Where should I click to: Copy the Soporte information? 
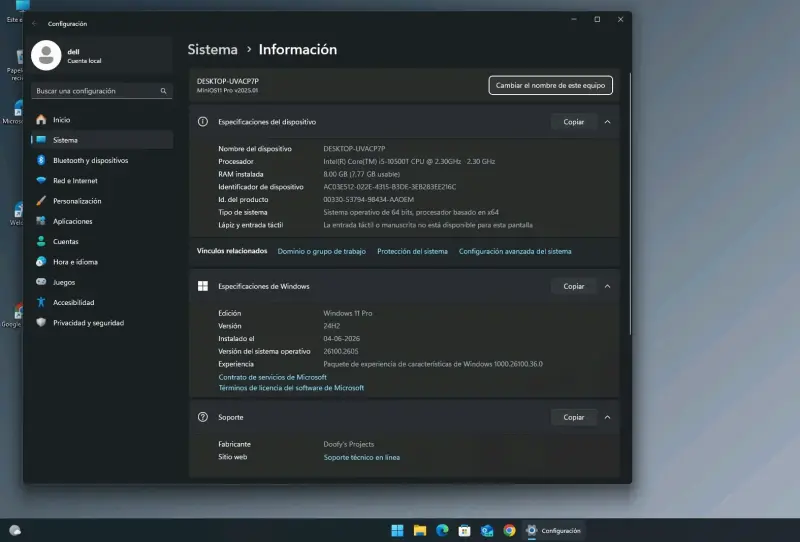(x=573, y=417)
